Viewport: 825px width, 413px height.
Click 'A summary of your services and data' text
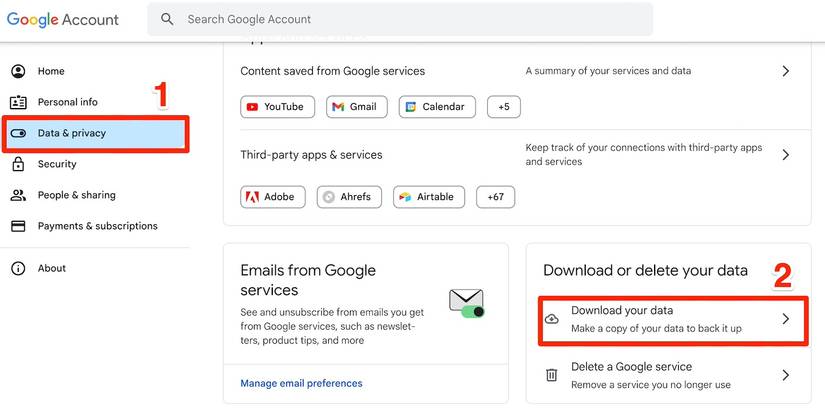pos(608,71)
